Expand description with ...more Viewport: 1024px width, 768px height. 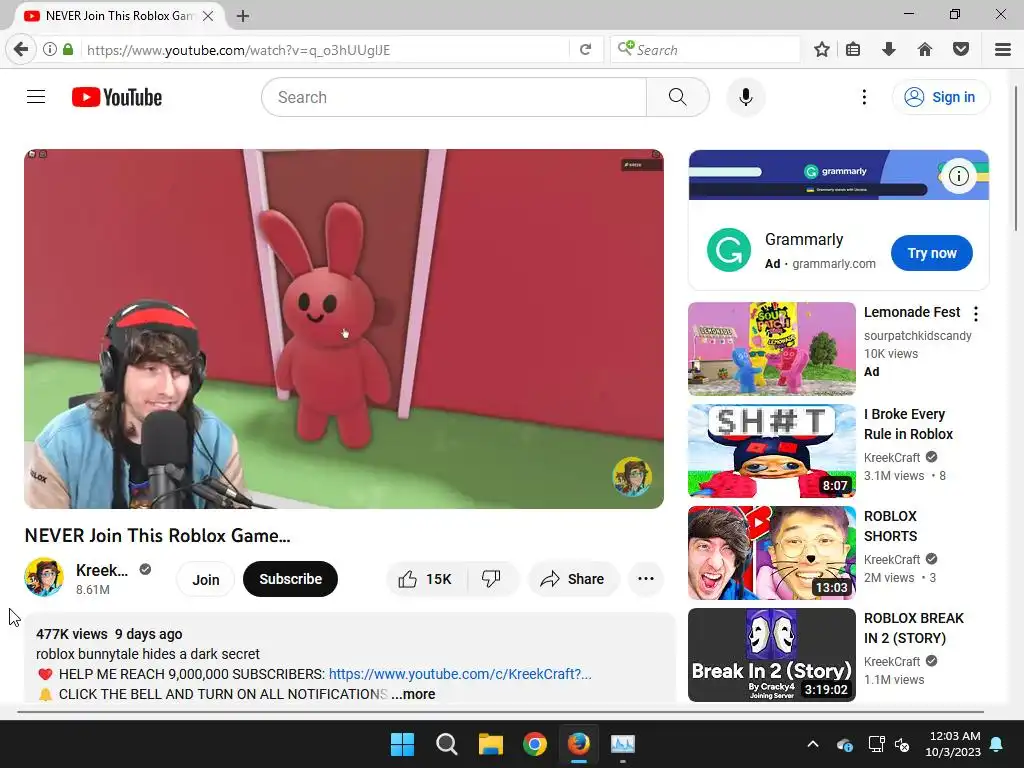[413, 694]
